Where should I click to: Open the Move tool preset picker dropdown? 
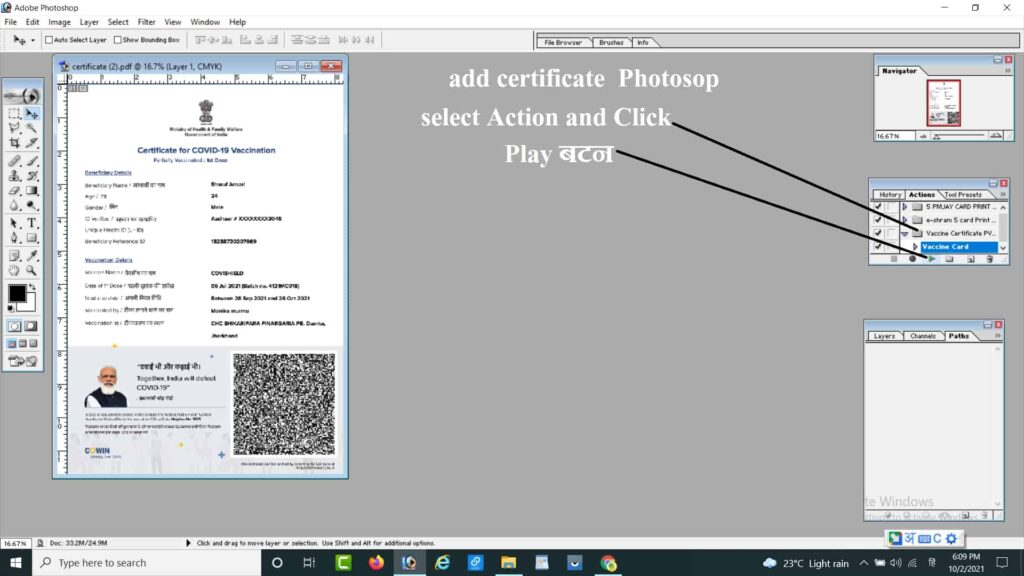pyautogui.click(x=33, y=40)
